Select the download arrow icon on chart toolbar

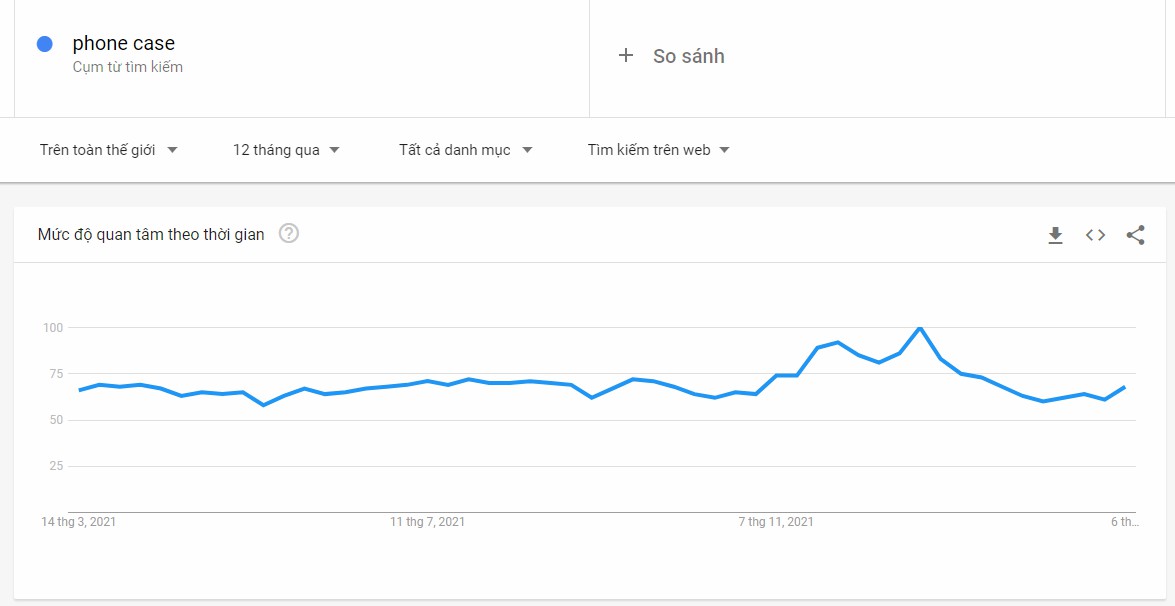[1055, 235]
